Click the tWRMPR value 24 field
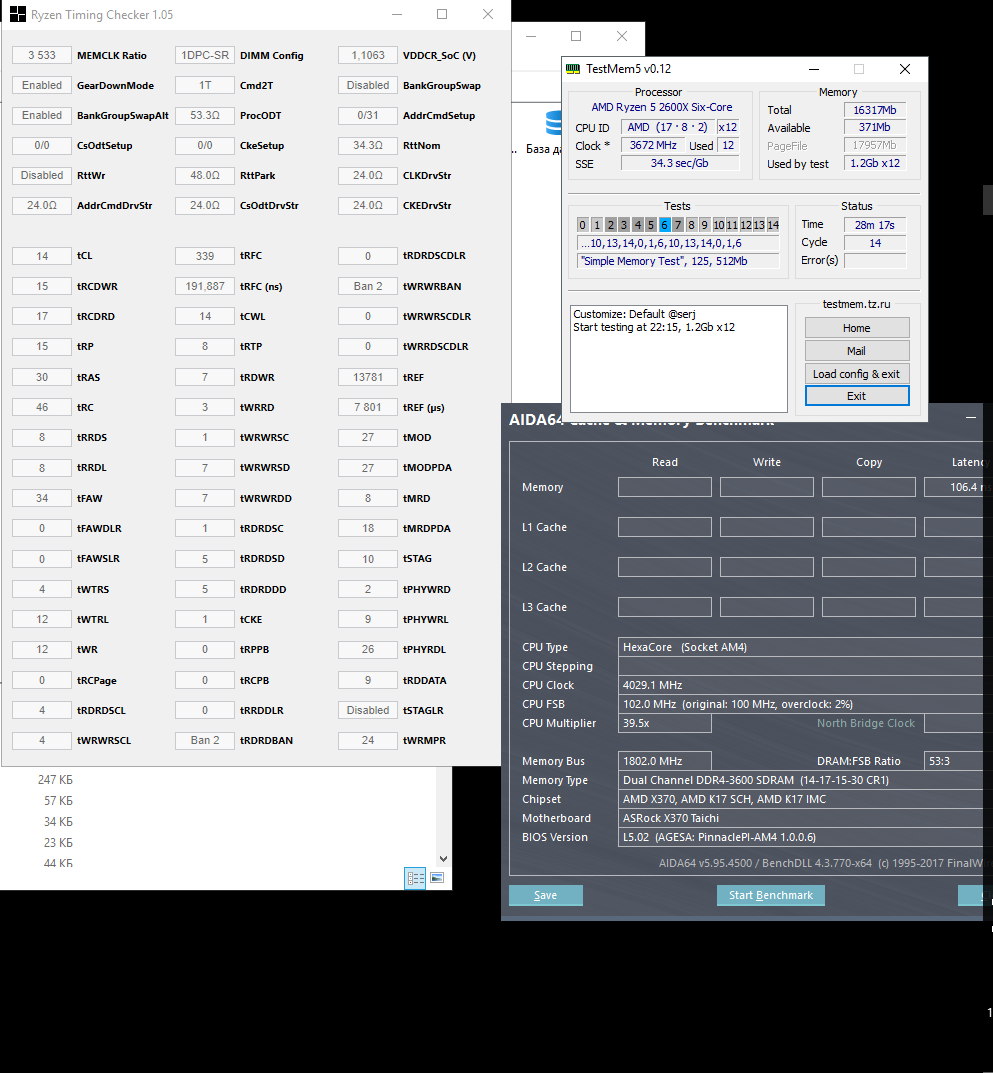This screenshot has width=993, height=1073. point(367,740)
